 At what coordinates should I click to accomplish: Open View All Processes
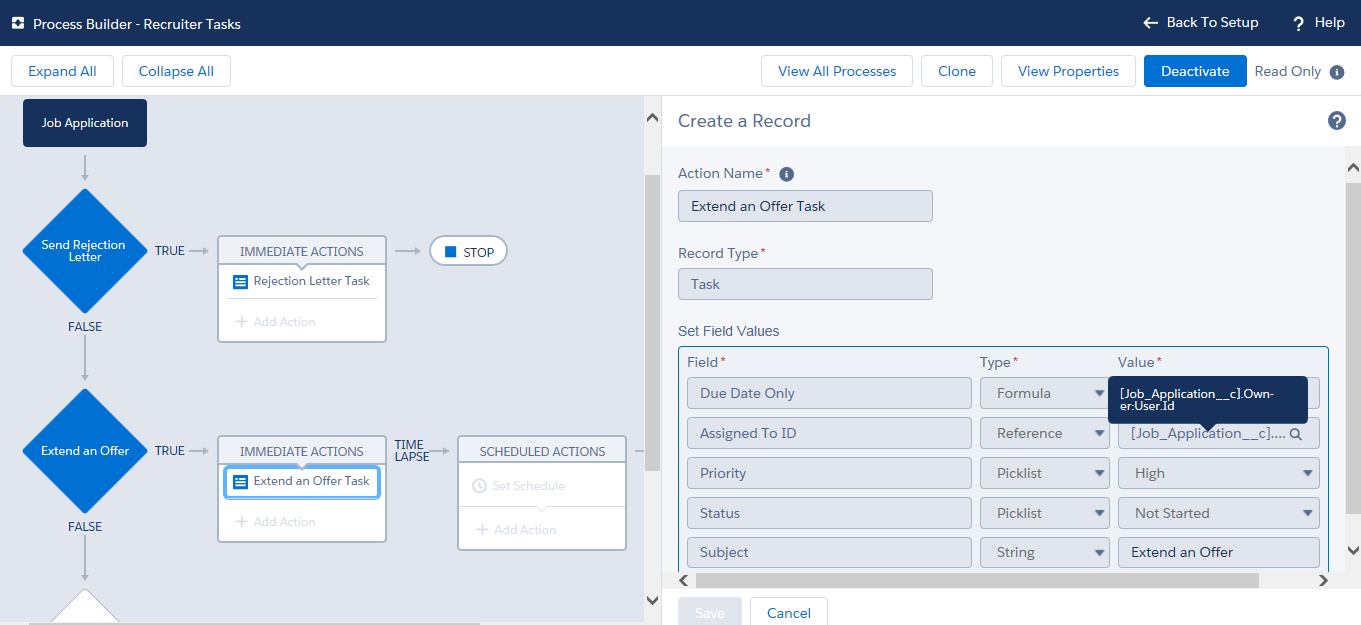click(x=836, y=71)
